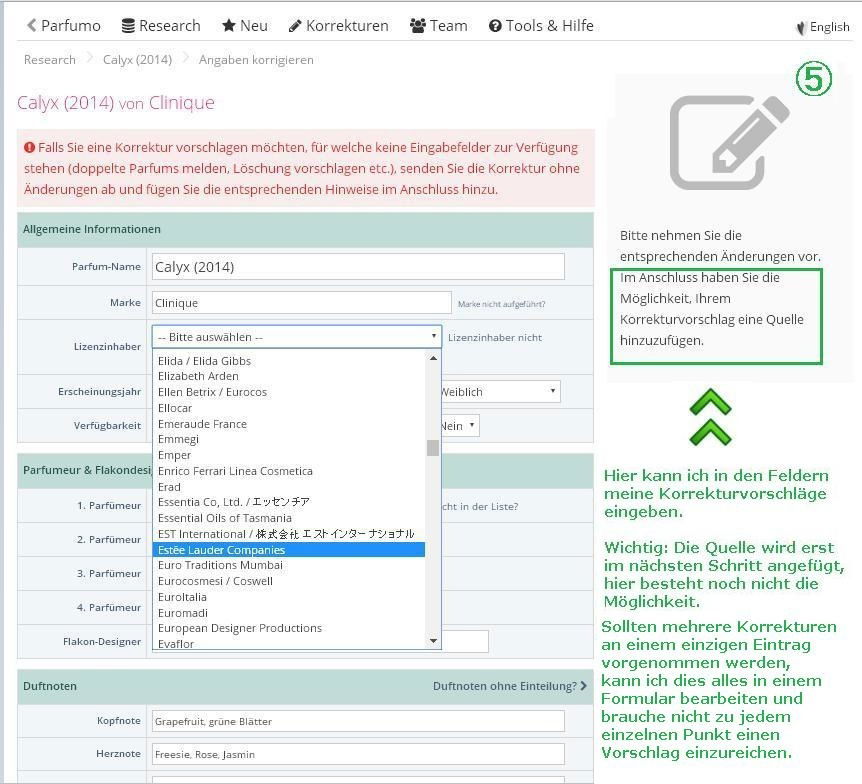Select 'Erad' in the dropdown list

click(289, 487)
